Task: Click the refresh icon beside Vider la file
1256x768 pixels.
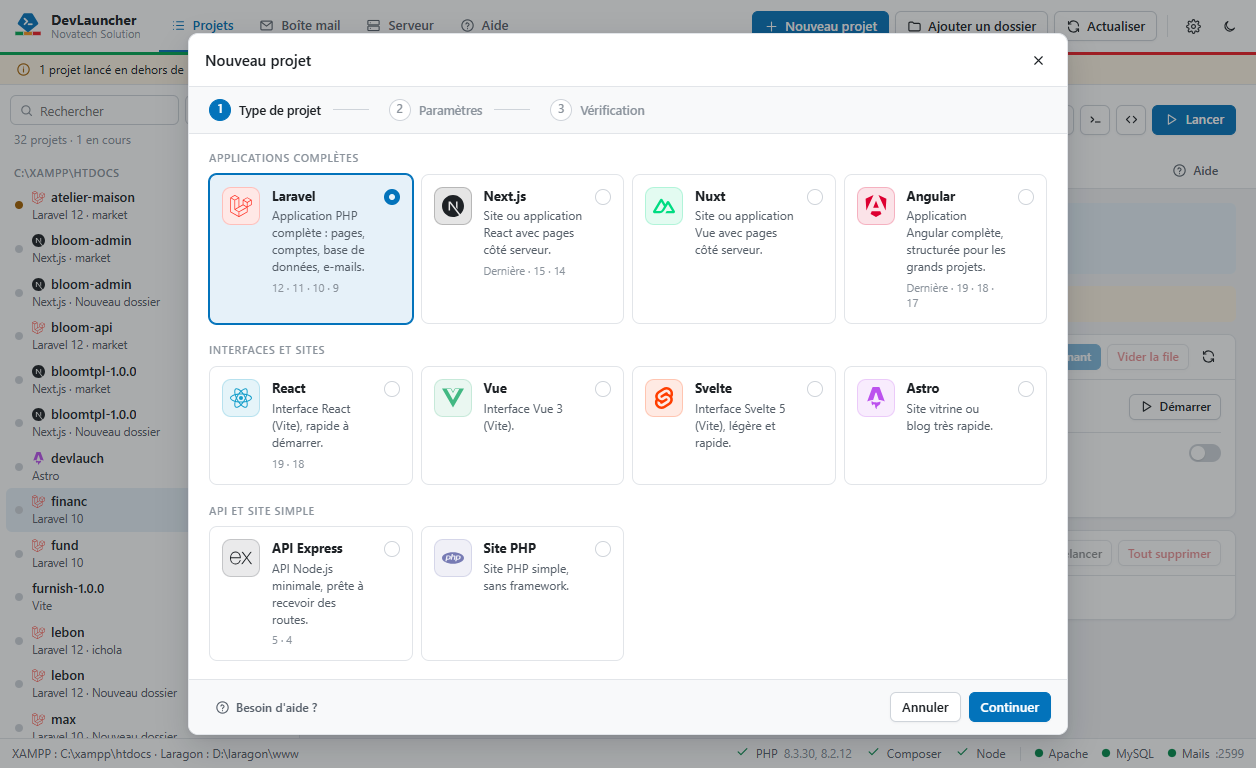Action: click(1209, 357)
